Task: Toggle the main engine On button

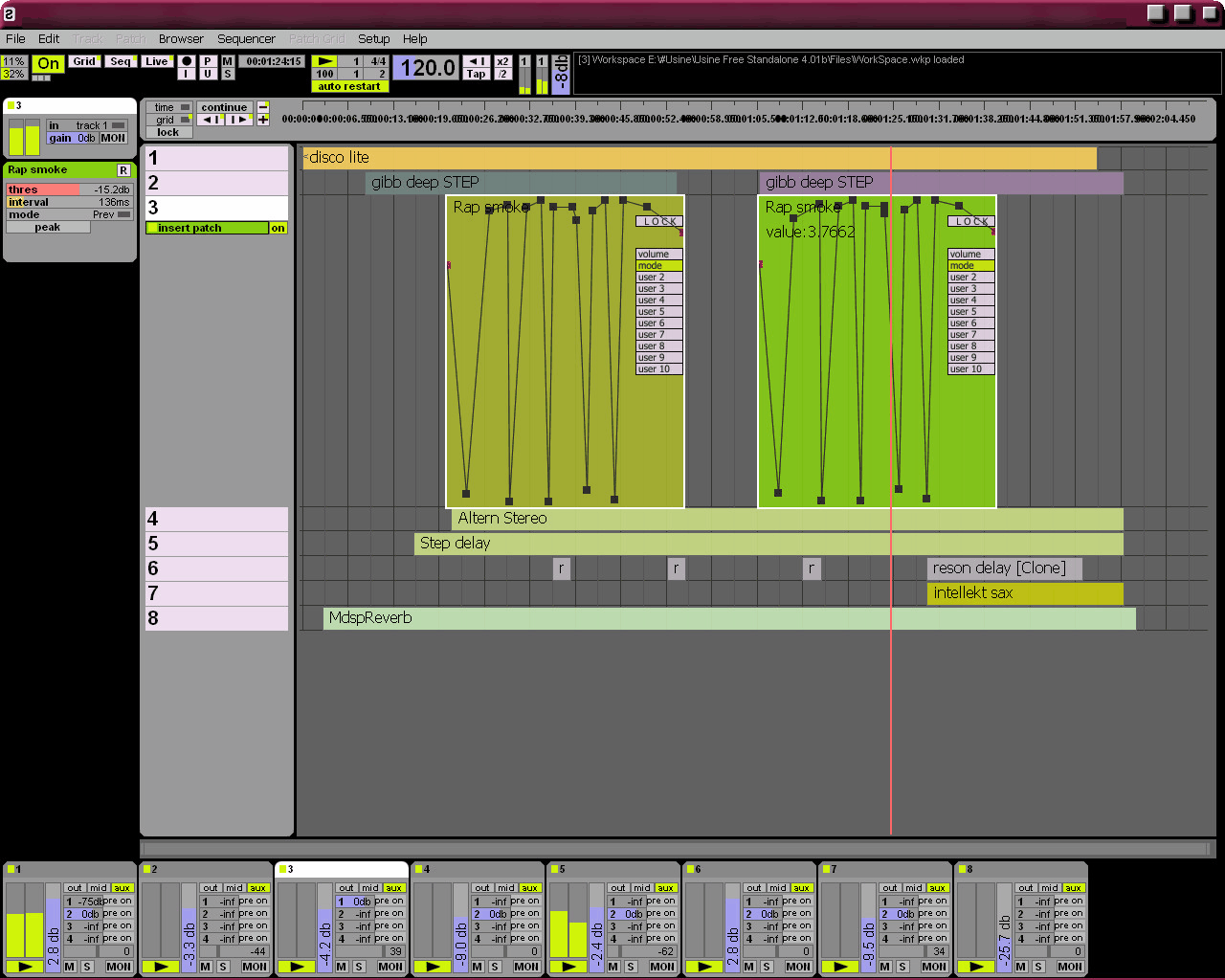Action: [x=48, y=64]
